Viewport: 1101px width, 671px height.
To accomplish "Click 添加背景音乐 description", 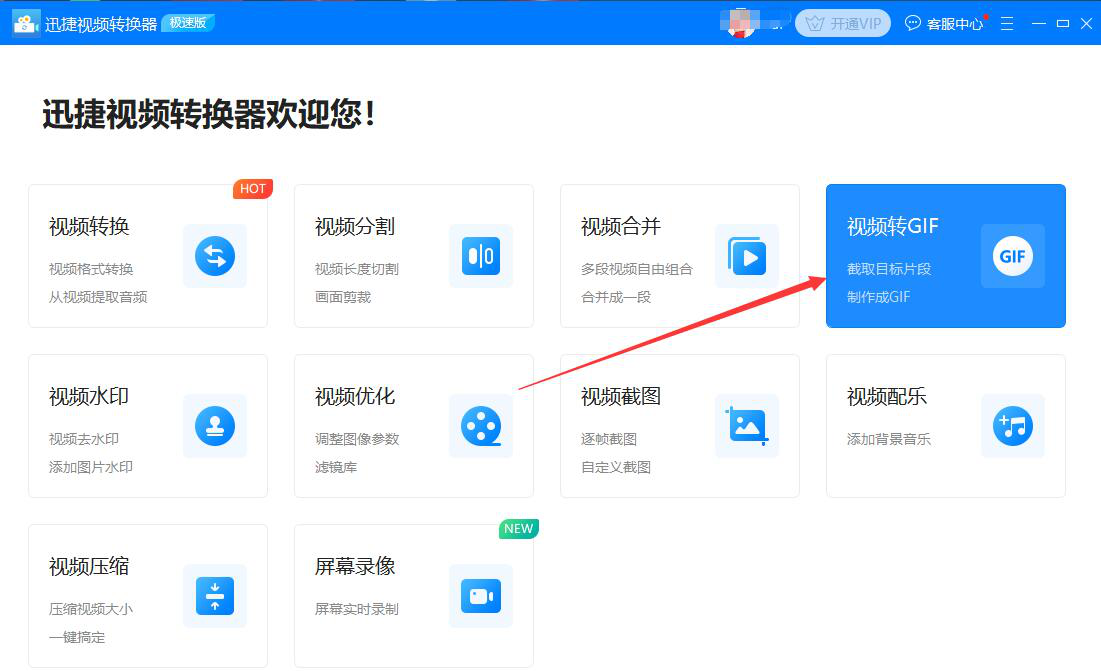I will (x=889, y=439).
